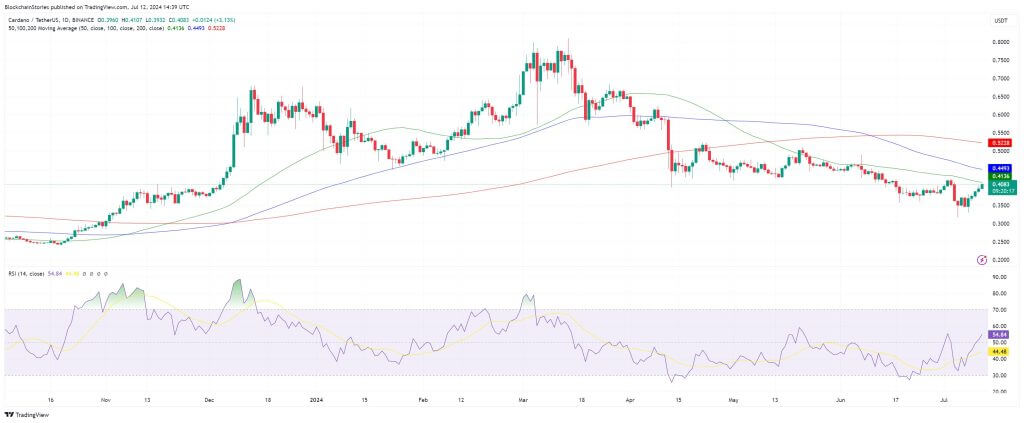Viewport: 1024px width, 423px height.
Task: Click the RSI (14, close) legend
Action: [x=26, y=274]
